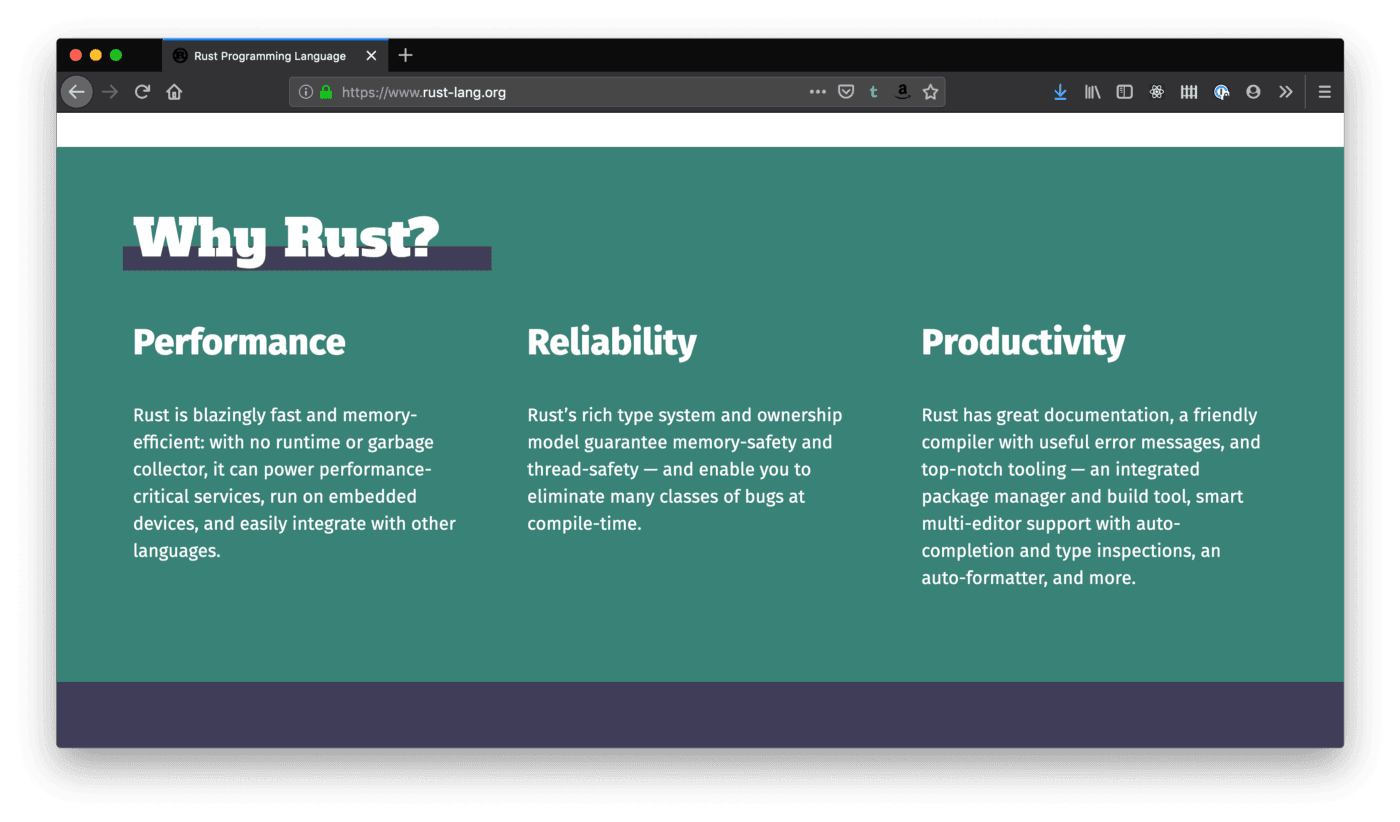Click the Reliability heading
Viewport: 1400px width, 822px height.
(612, 342)
